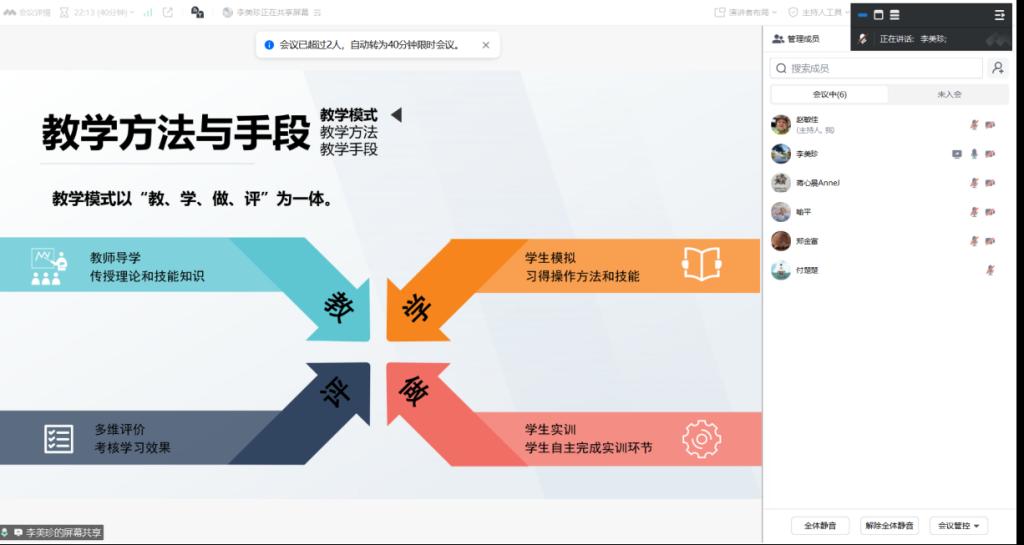This screenshot has height=545, width=1024.
Task: Click the 解除全体静音 button
Action: tap(889, 525)
